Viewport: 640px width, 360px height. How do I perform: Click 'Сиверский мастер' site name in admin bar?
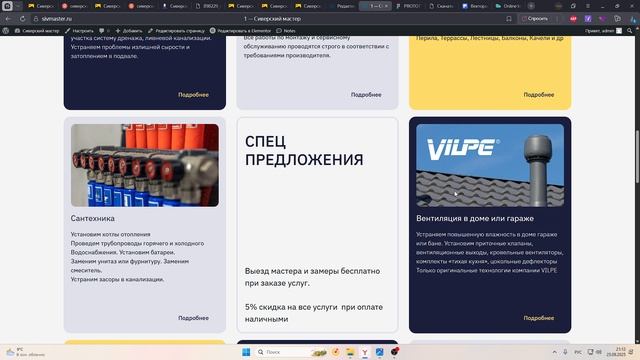tap(37, 31)
